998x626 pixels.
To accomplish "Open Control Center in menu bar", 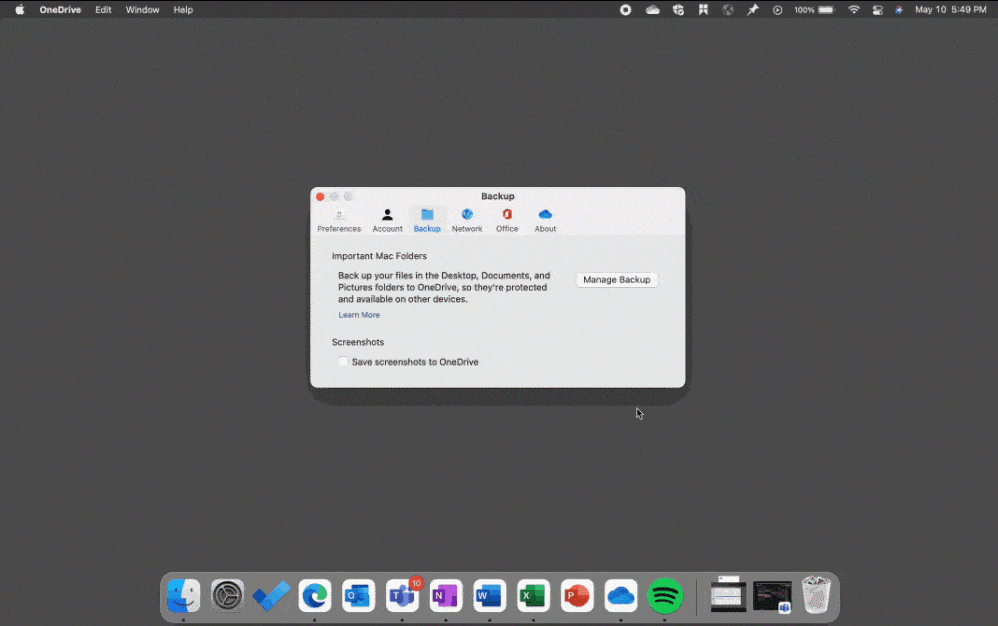I will click(878, 10).
